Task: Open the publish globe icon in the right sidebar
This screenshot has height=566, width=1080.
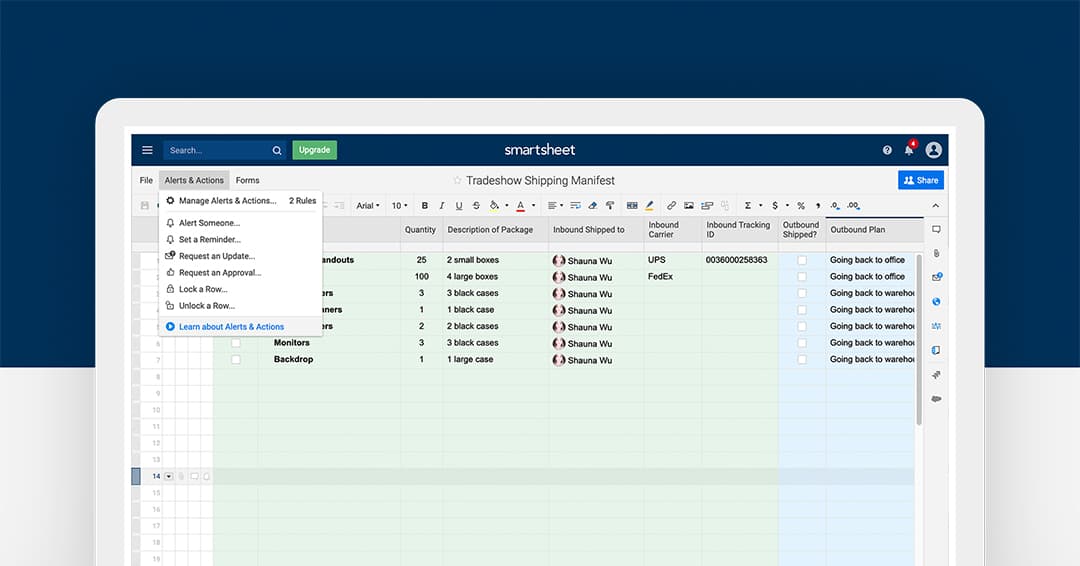Action: tap(936, 302)
